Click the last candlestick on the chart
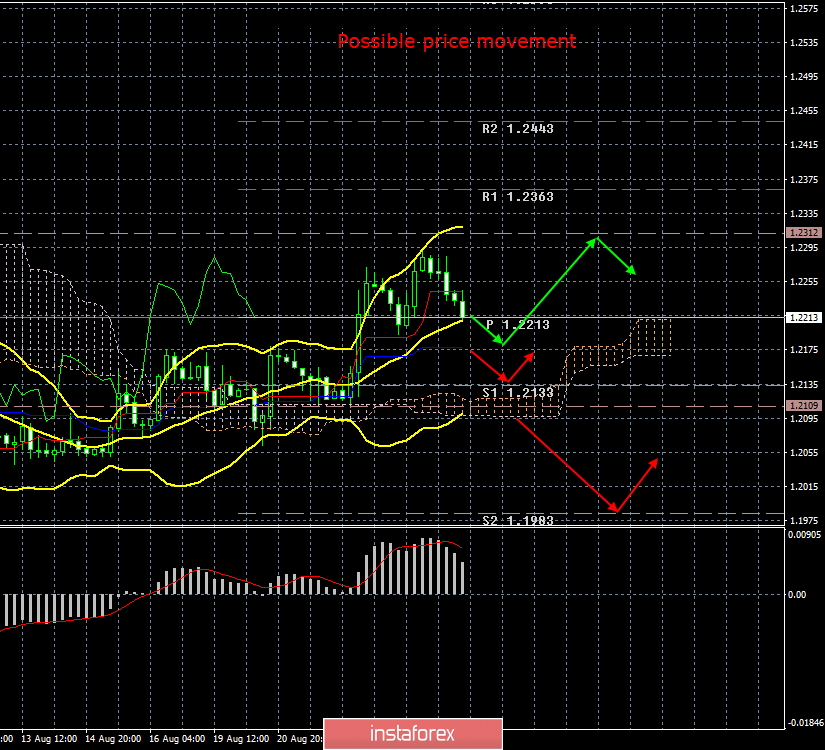The height and width of the screenshot is (750, 825). [x=462, y=309]
